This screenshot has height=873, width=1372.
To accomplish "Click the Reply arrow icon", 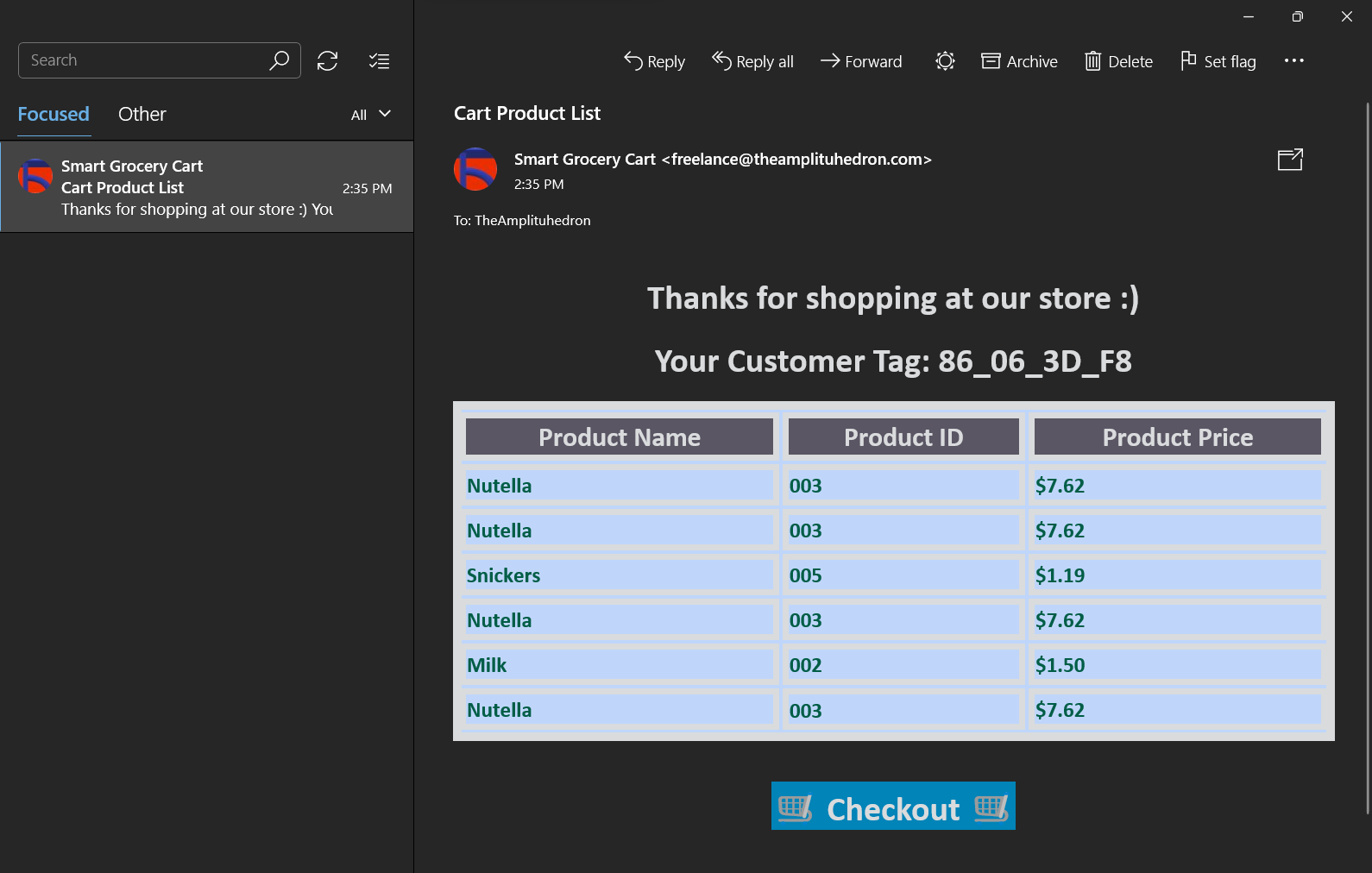I will click(x=633, y=61).
